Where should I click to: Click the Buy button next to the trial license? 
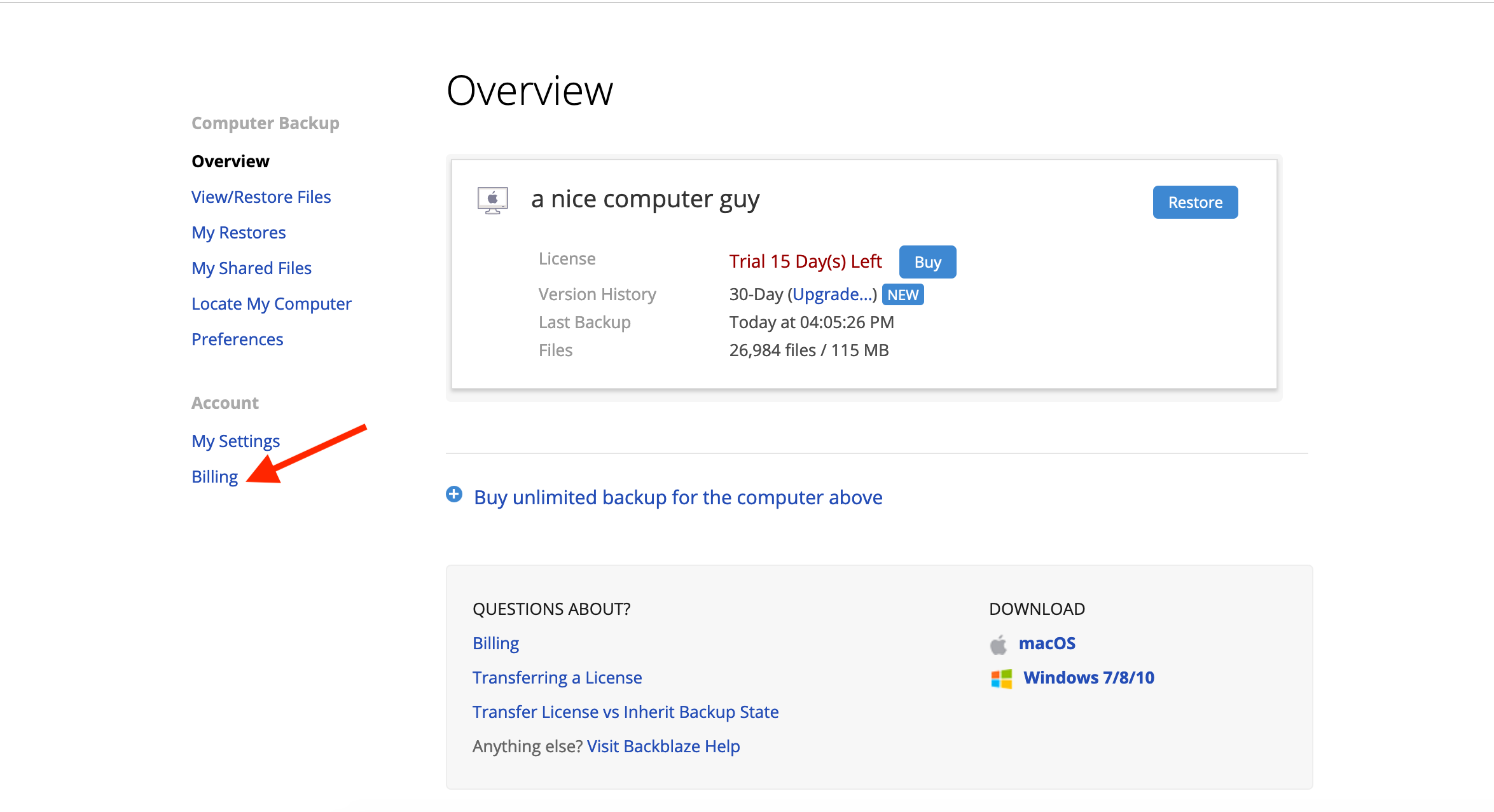[x=927, y=262]
